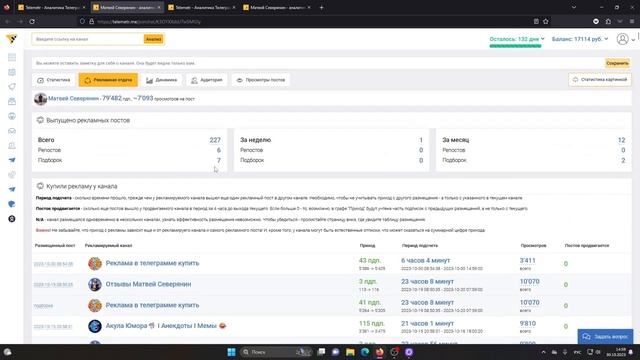Click the 43 subscribers gain value
Viewport: 640px width, 360px height.
369,260
